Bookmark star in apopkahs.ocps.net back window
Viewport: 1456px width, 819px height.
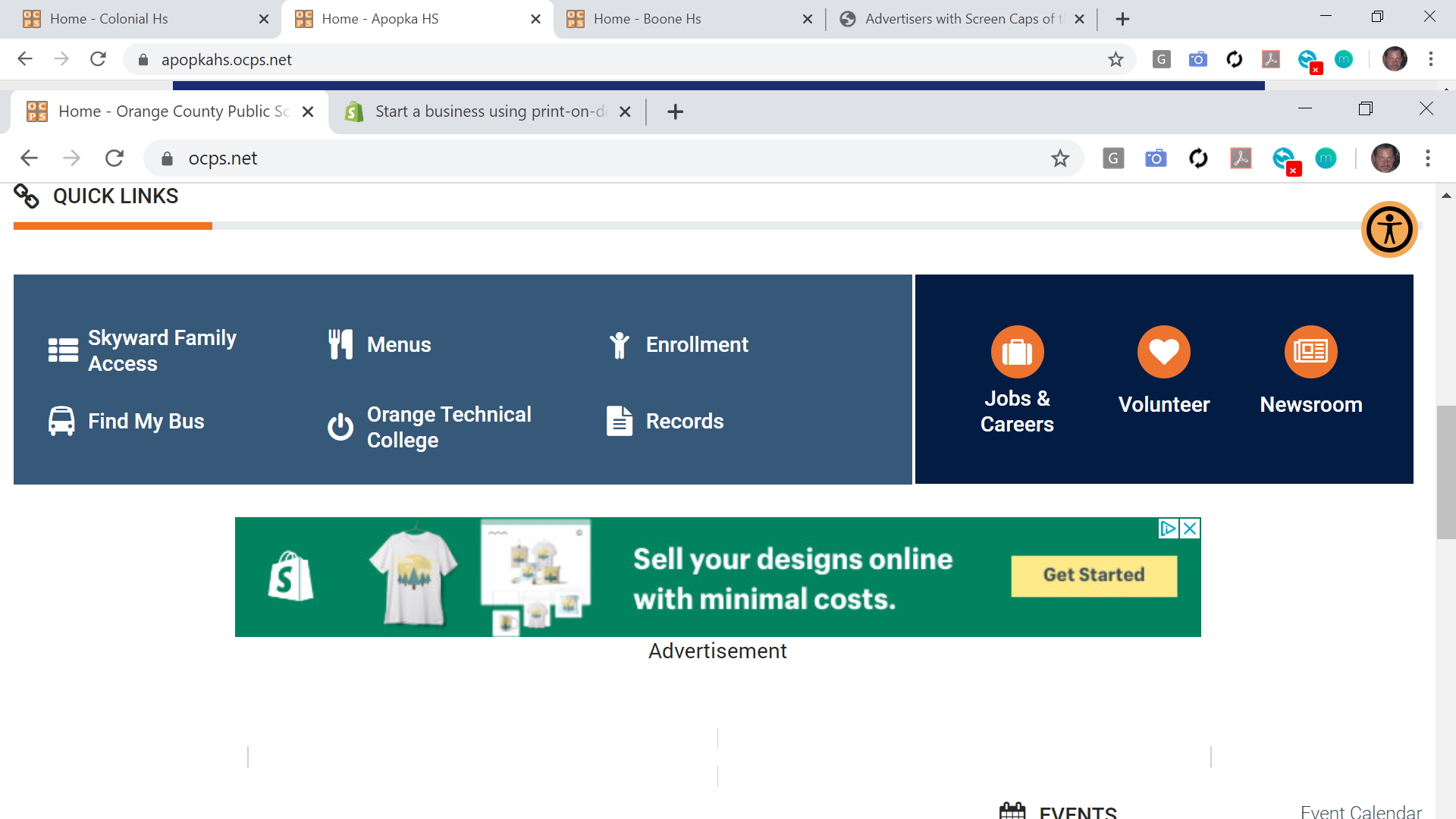[1115, 59]
